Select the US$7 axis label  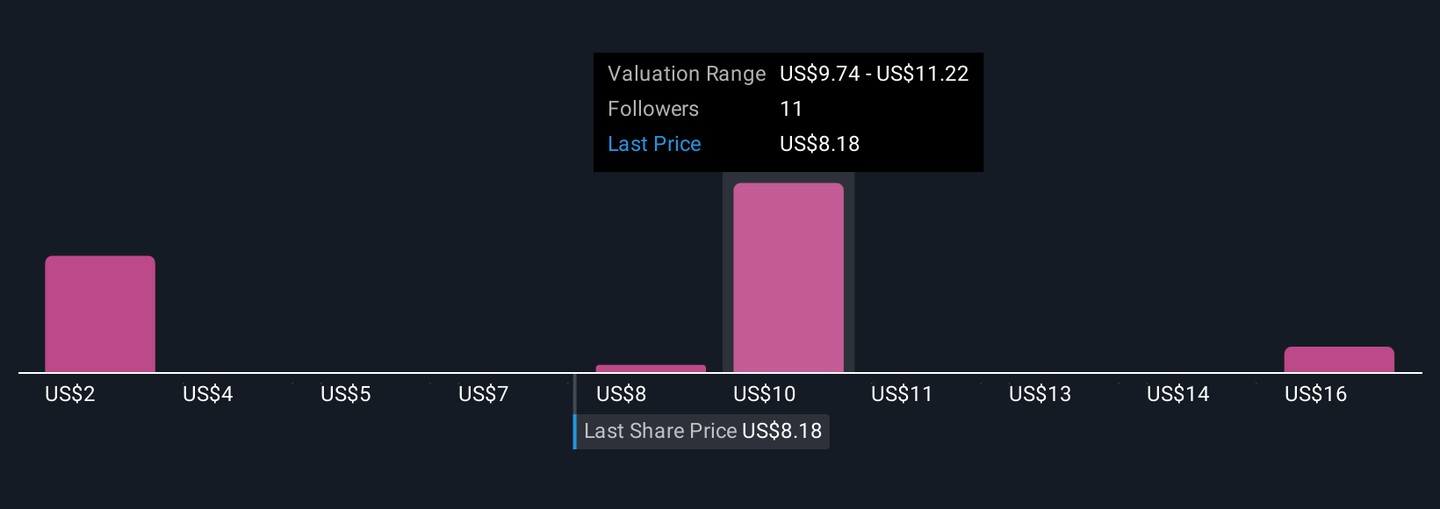point(484,394)
